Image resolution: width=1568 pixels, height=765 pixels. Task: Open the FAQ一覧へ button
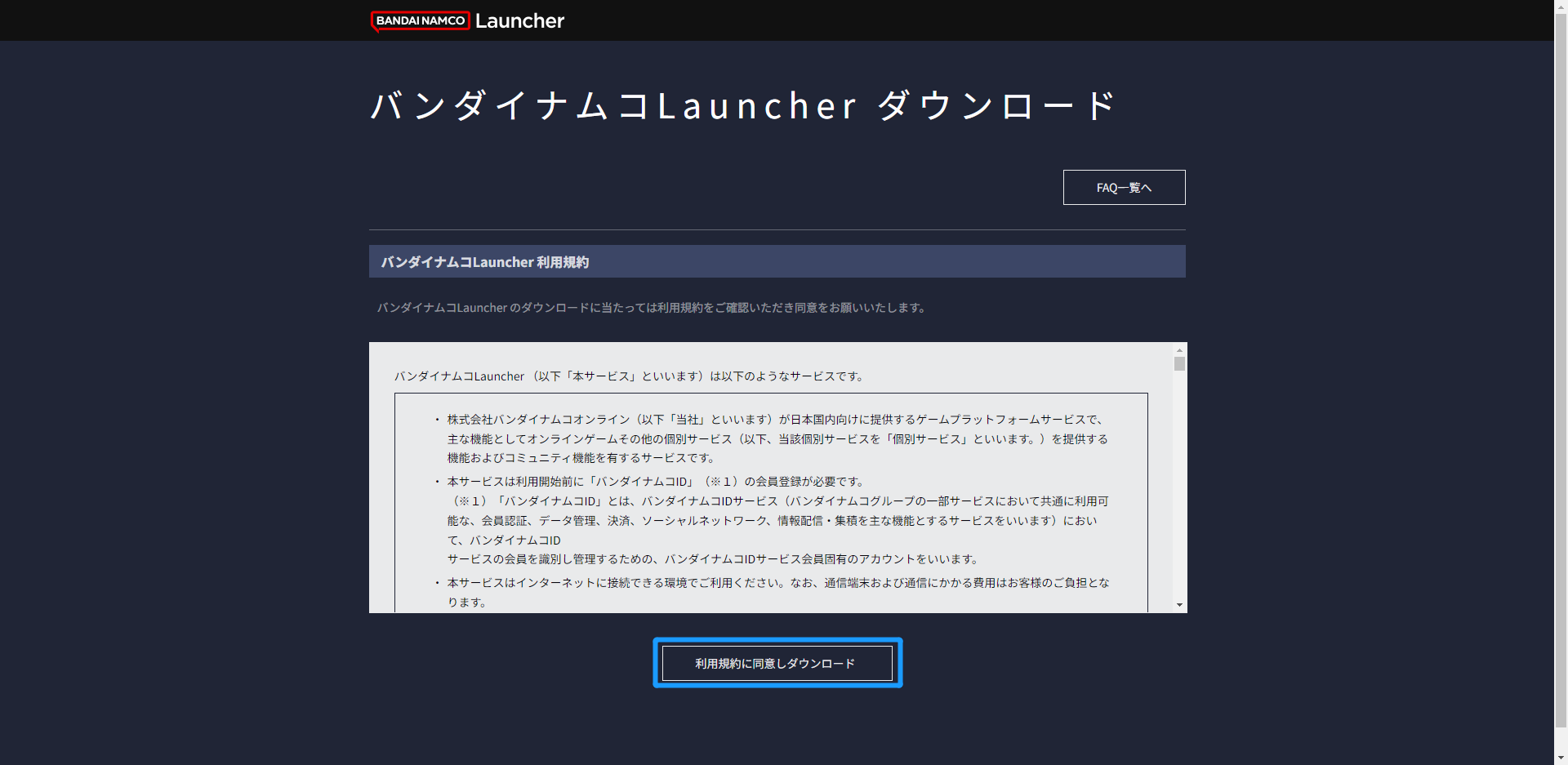click(1124, 188)
